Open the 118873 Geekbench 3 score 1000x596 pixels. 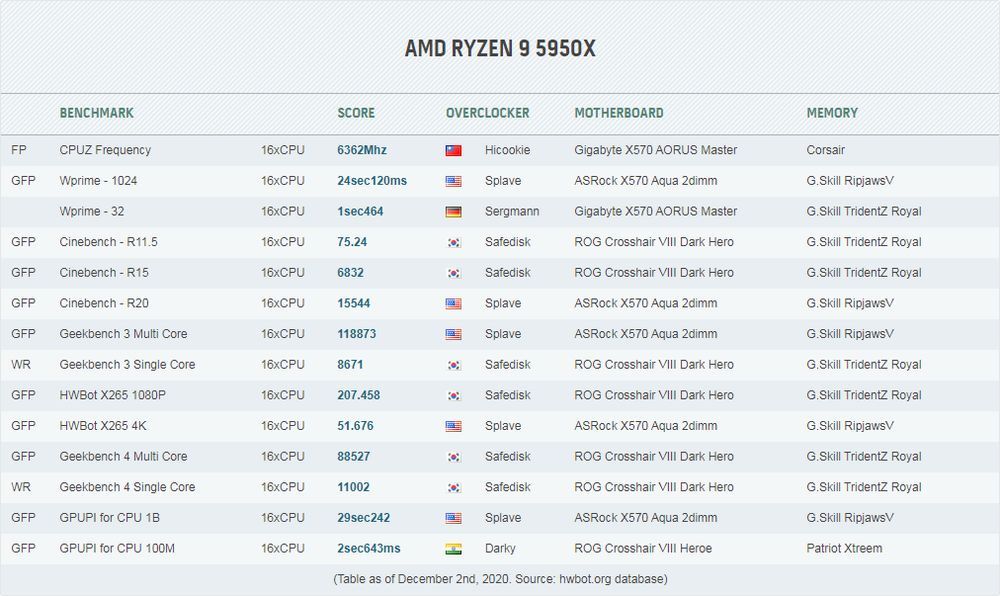coord(357,333)
